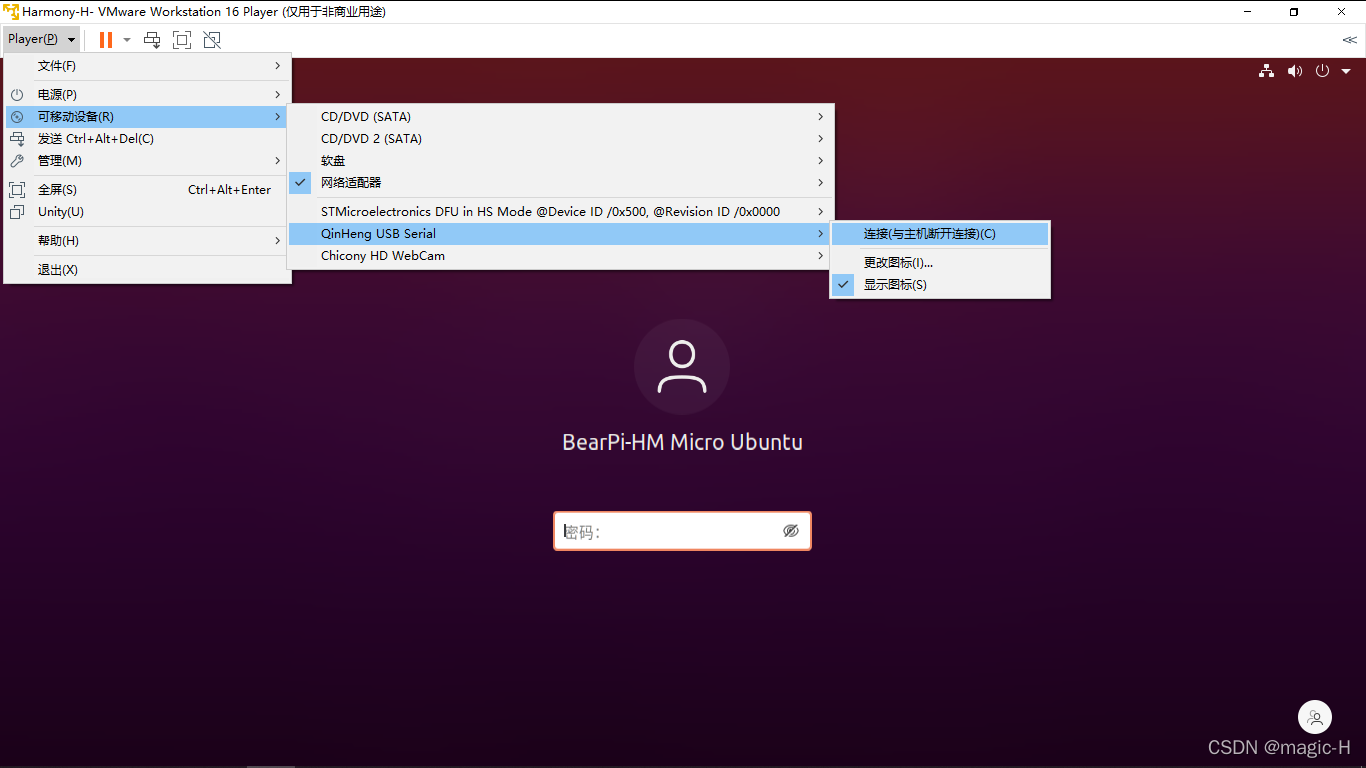Click the Ubuntu power icon in top bar
This screenshot has height=768, width=1366.
pos(1322,71)
